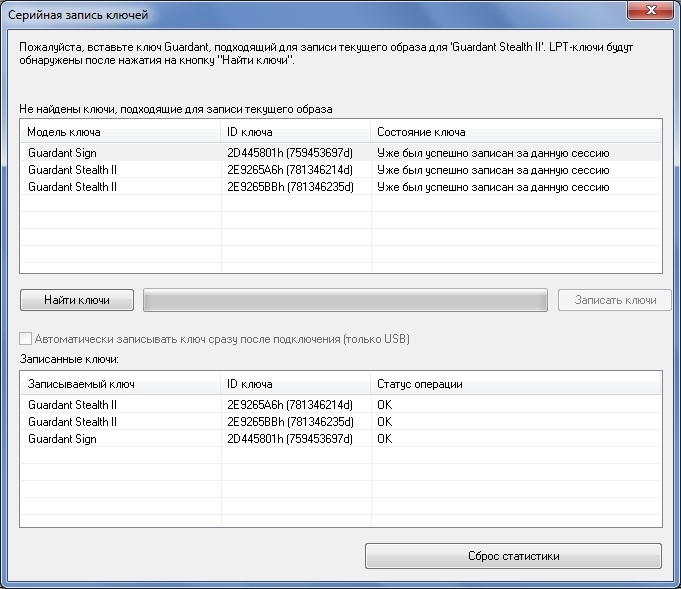The width and height of the screenshot is (681, 589).
Task: Click 'ID ключа' header in found keys list
Action: click(295, 132)
